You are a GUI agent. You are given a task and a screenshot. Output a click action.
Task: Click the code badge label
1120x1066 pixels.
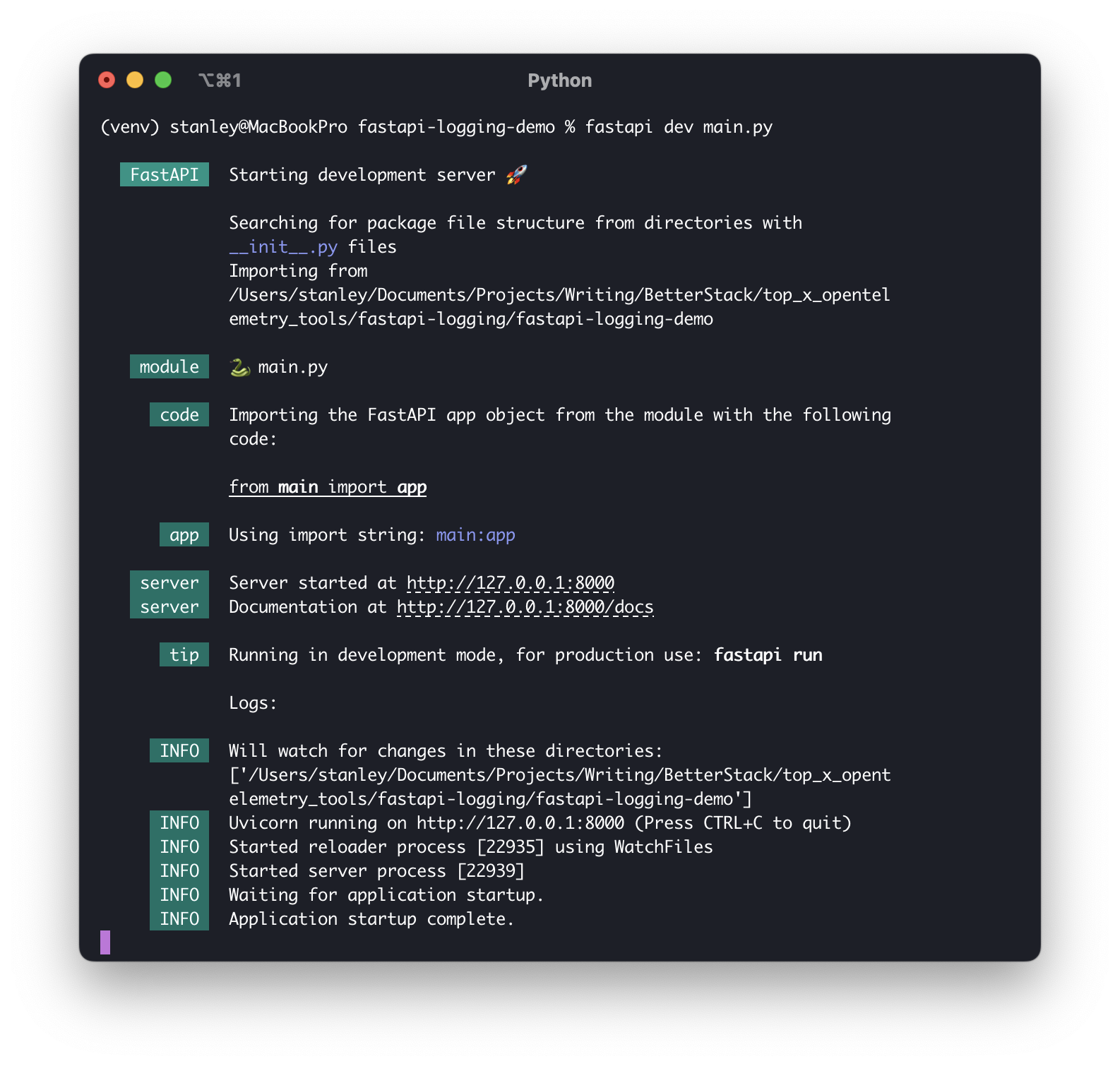click(x=179, y=414)
